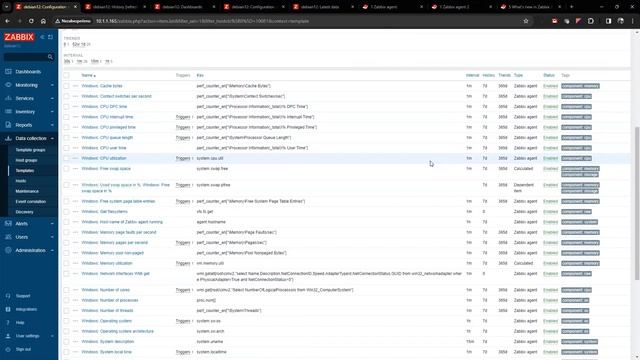The height and width of the screenshot is (360, 640).
Task: Go back with browser back arrow
Action: click(8, 21)
